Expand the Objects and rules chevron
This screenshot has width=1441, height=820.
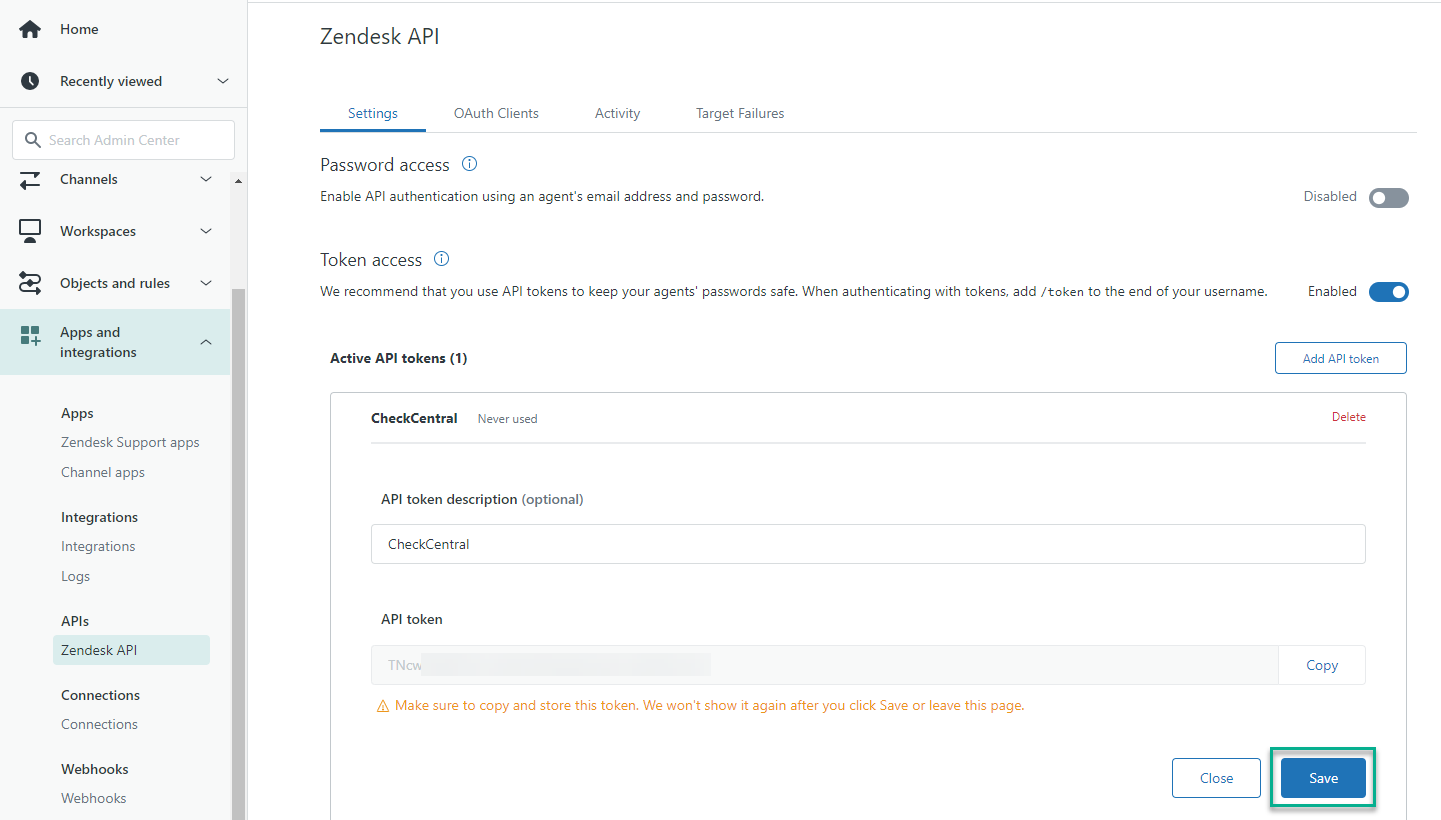click(x=206, y=283)
